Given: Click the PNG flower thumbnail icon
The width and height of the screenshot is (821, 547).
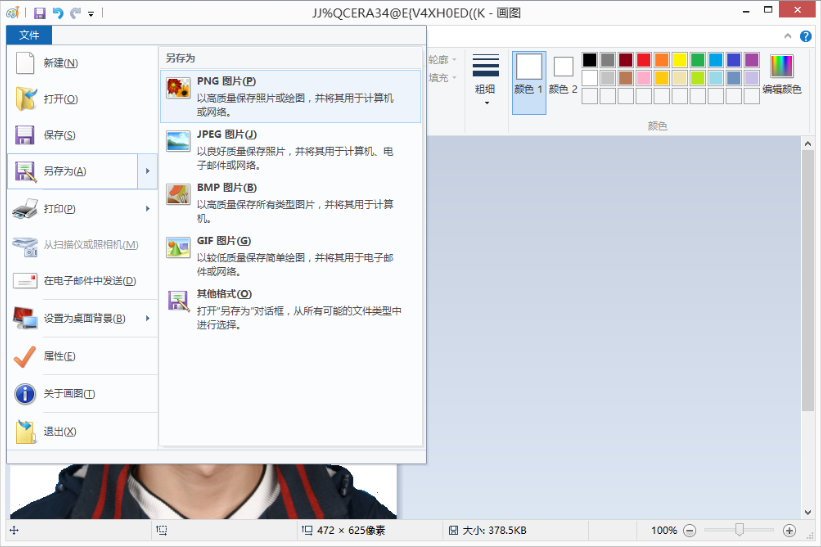Looking at the screenshot, I should coord(178,87).
